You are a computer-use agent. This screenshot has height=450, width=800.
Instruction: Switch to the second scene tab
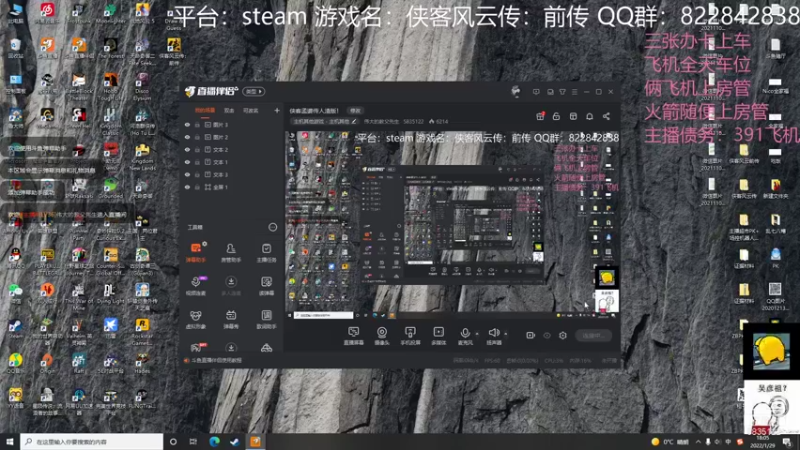tap(229, 110)
